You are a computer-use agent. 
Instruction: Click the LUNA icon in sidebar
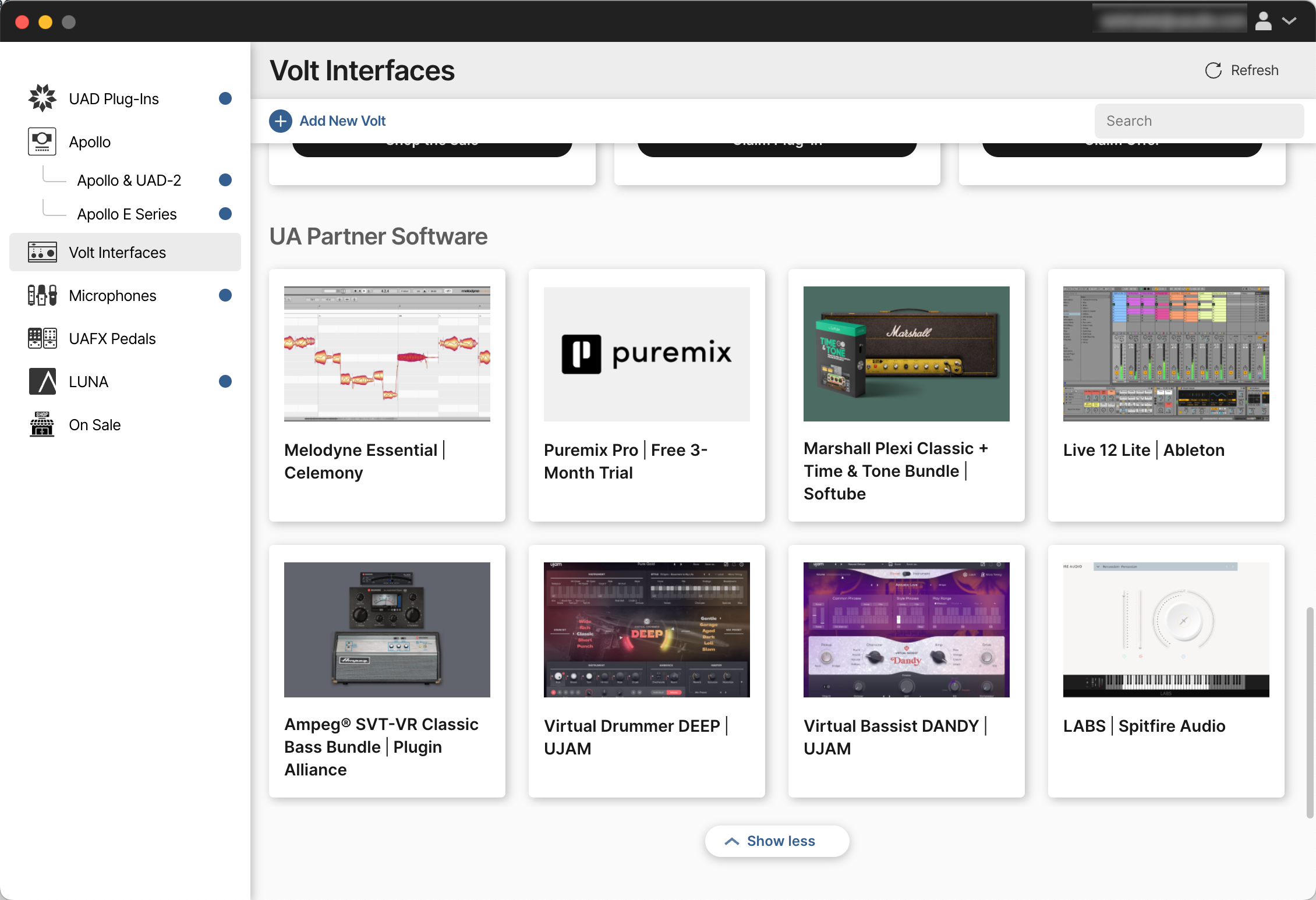[42, 381]
